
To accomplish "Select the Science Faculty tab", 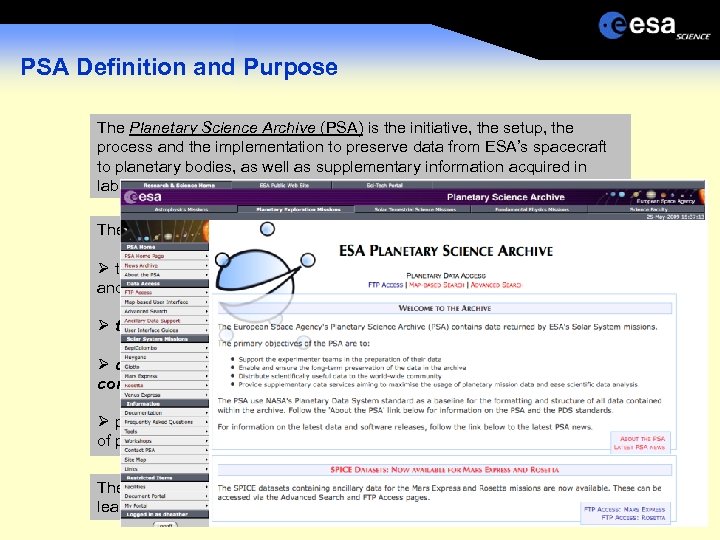I will [648, 209].
